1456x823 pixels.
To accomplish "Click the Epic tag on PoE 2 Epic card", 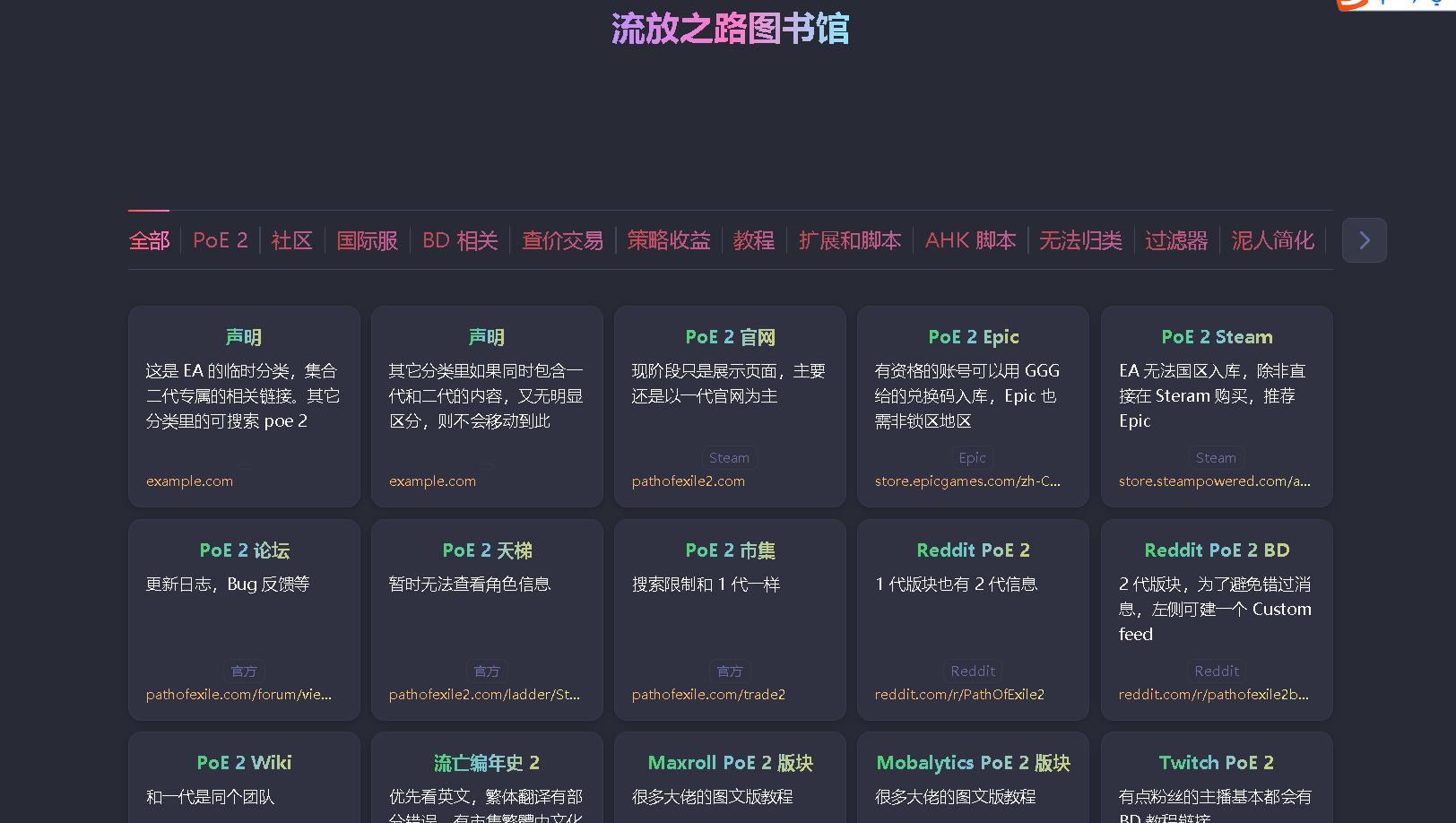I will (x=973, y=458).
